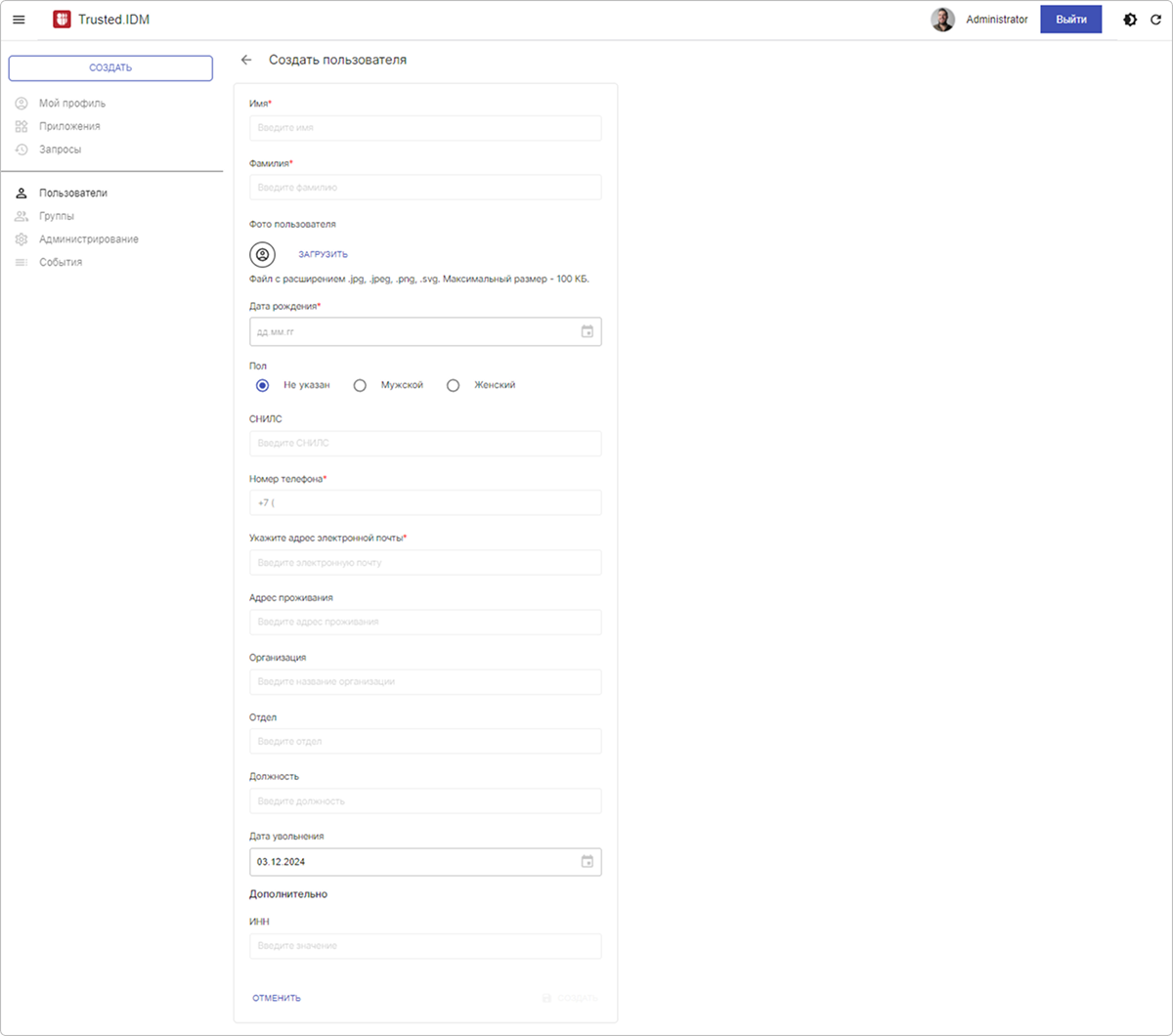Open calendar for Дата увольнения
Viewport: 1173px width, 1036px height.
click(x=587, y=861)
